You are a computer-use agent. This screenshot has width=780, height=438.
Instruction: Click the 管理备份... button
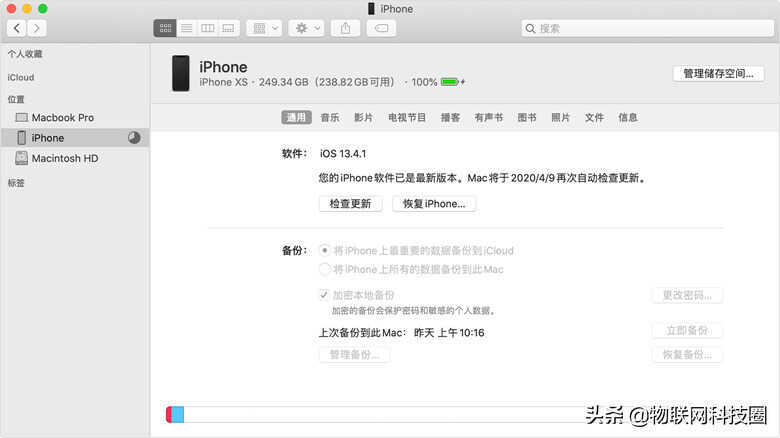point(355,355)
